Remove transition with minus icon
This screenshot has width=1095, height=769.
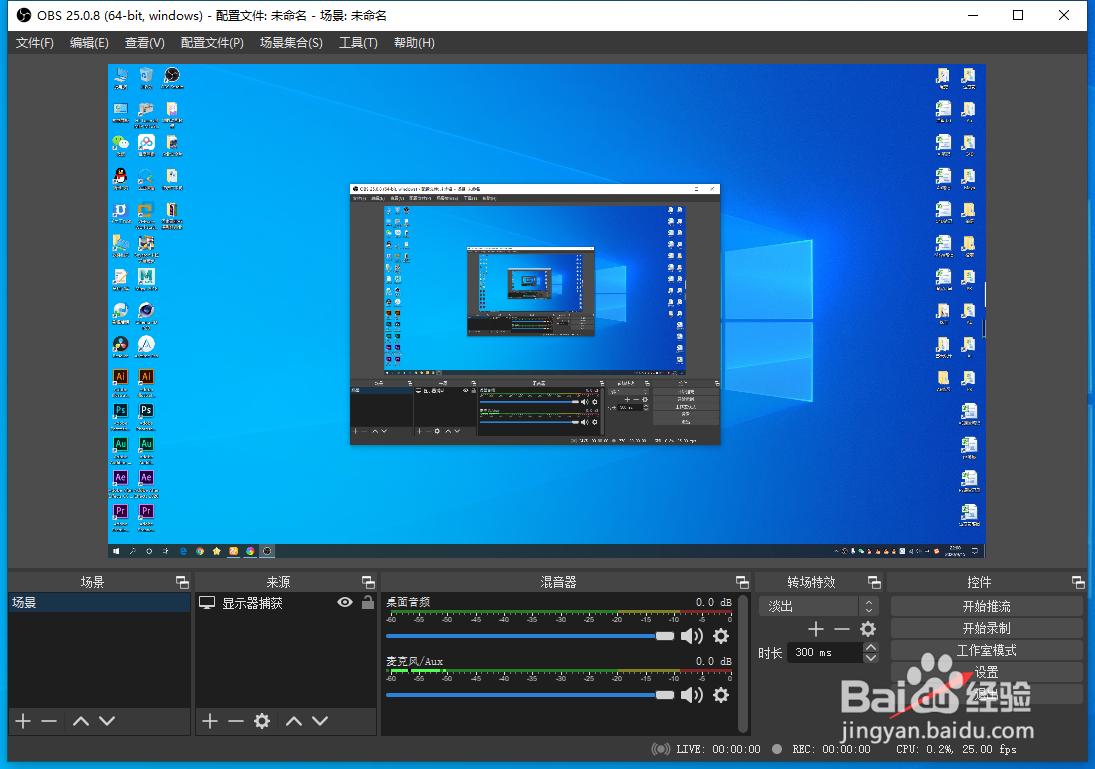point(842,629)
